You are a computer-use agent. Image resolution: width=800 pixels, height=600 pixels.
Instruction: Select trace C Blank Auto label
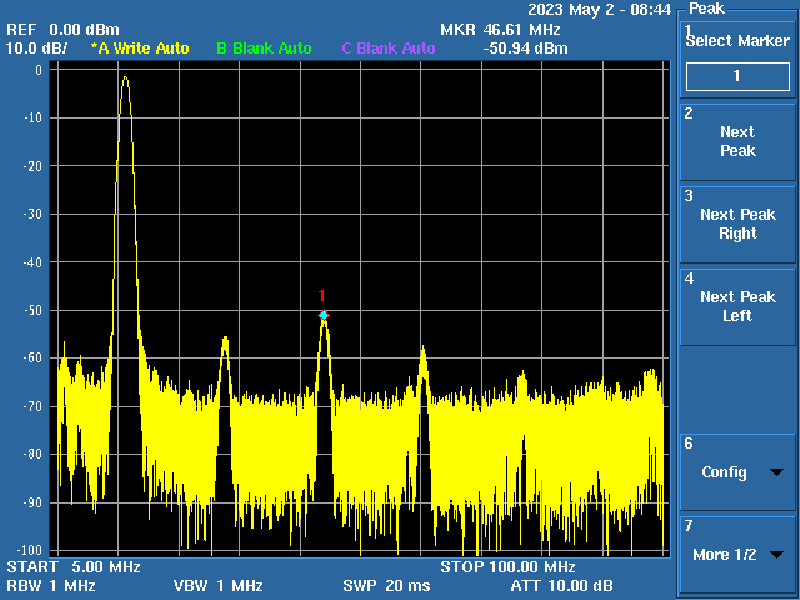click(x=388, y=48)
